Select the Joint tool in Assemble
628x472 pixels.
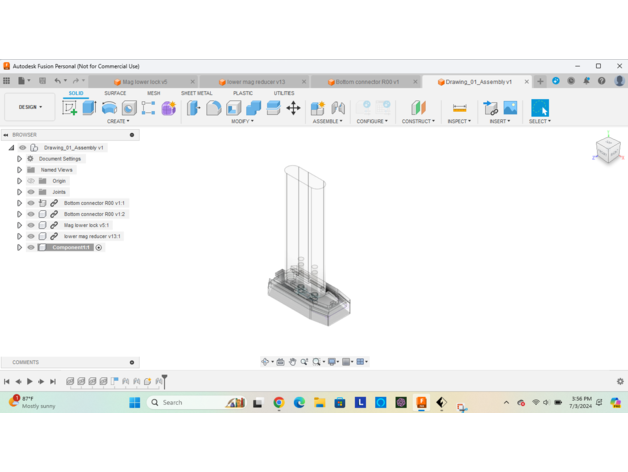tap(338, 108)
